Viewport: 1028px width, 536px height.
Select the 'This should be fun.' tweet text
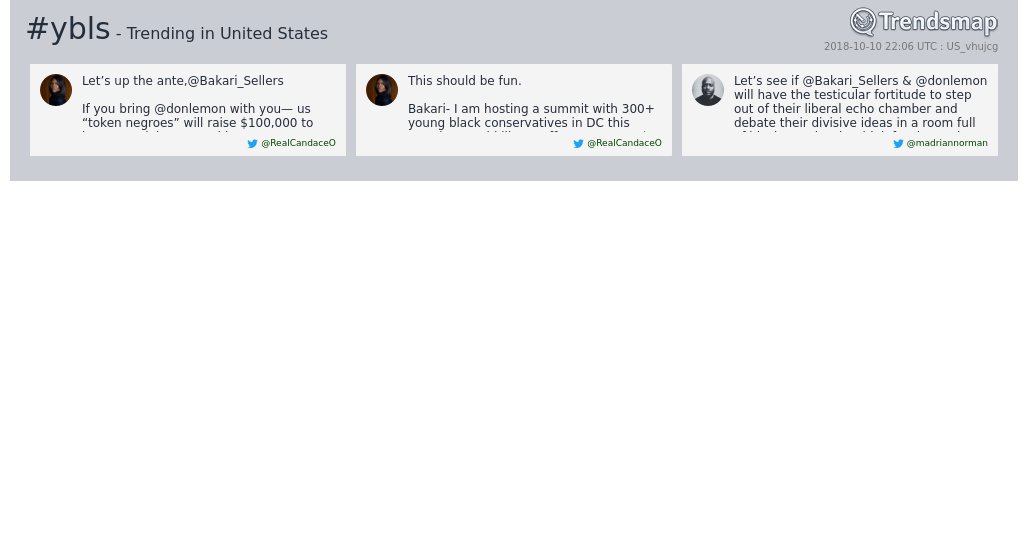(x=465, y=81)
